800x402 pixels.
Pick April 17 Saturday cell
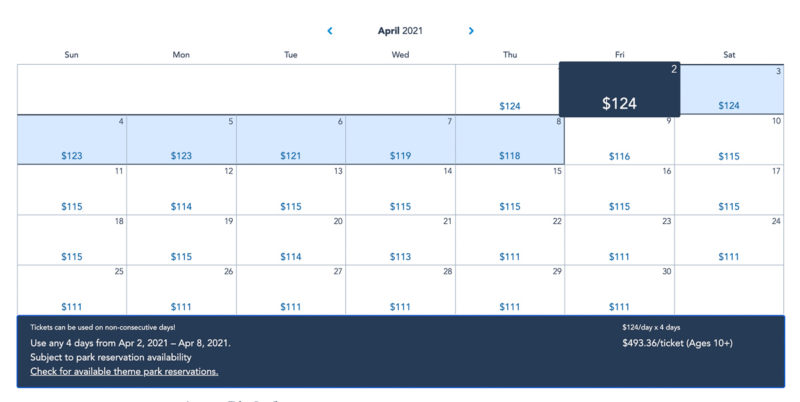click(x=729, y=189)
